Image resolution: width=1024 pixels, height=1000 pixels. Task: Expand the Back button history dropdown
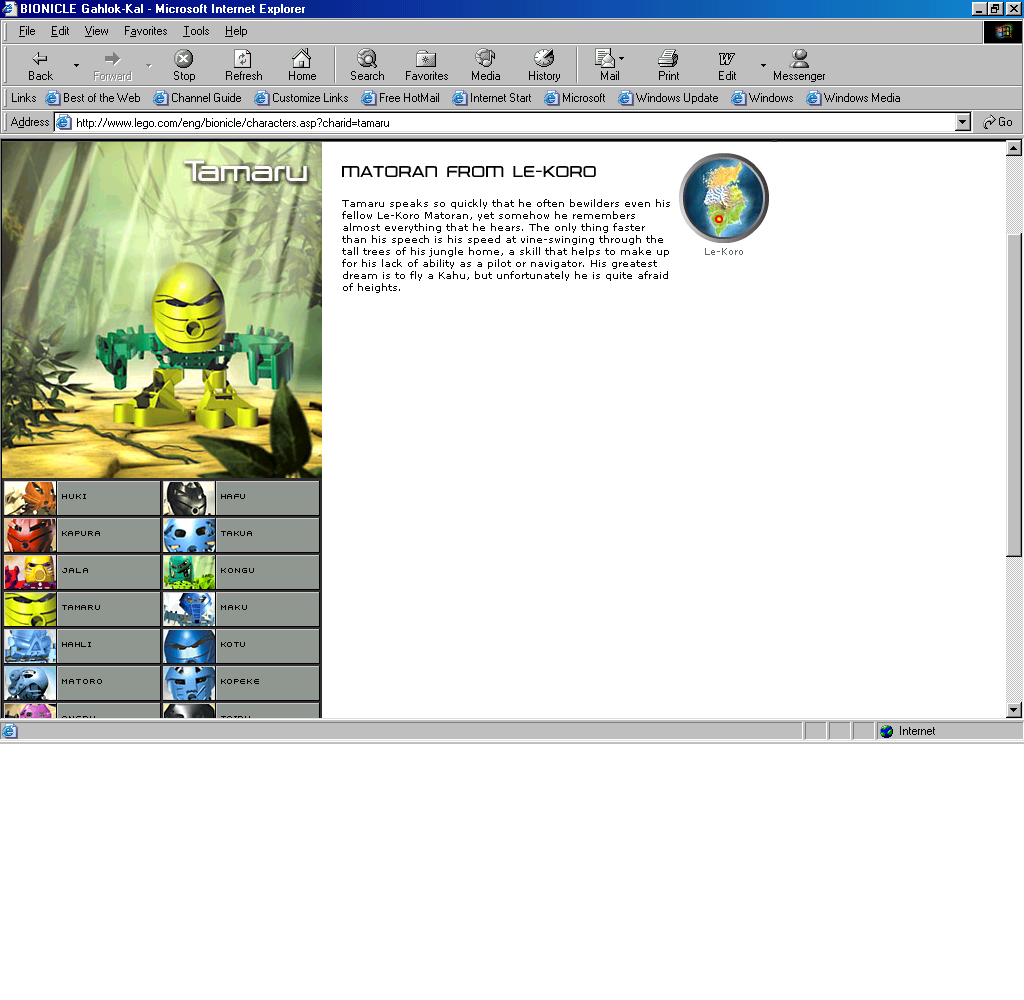pyautogui.click(x=76, y=66)
